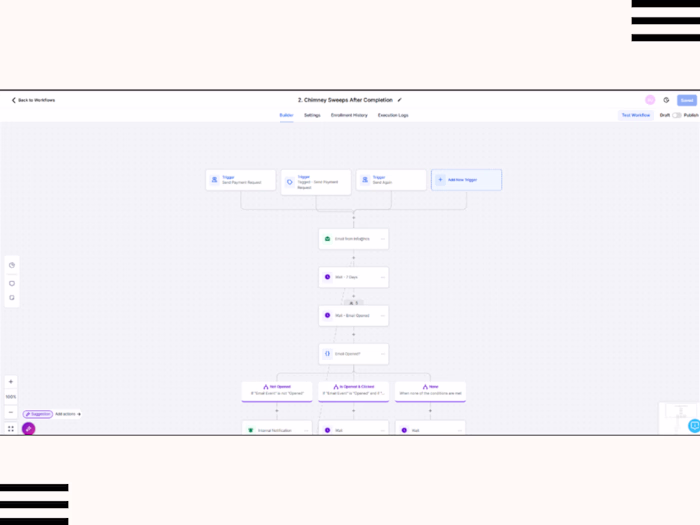
Task: Add a step below Wait 7 Days
Action: [x=354, y=296]
